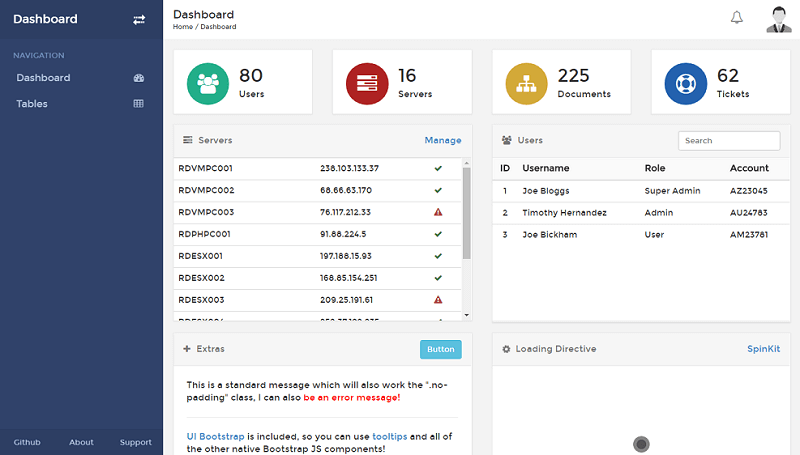
Task: Select user Joe Bickham
Action: tap(549, 235)
